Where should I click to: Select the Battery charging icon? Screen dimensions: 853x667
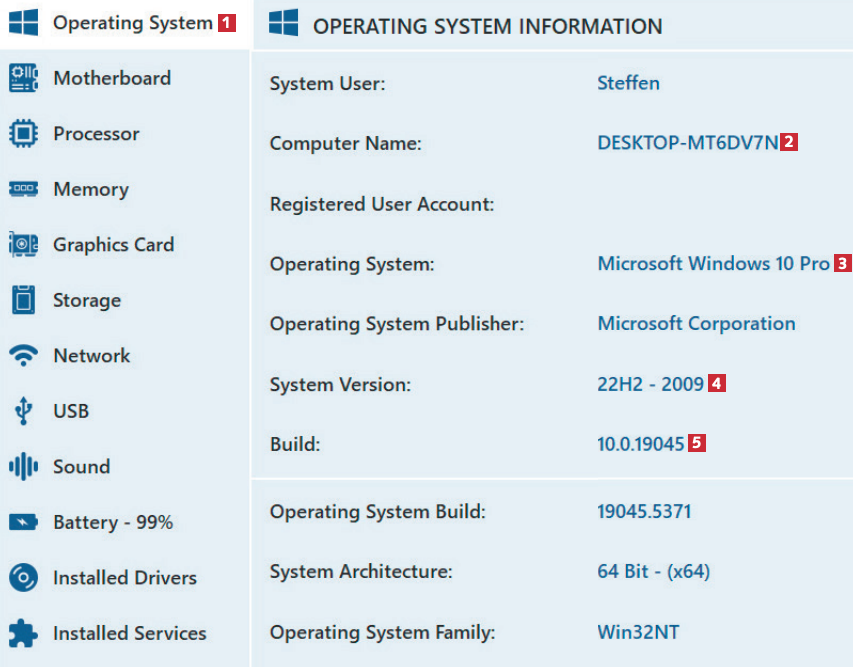click(x=23, y=522)
